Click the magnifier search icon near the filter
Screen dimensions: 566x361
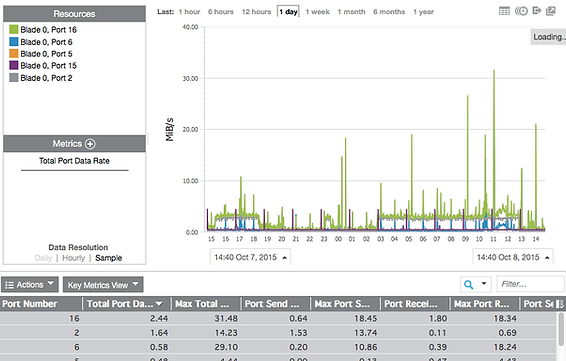pos(469,284)
